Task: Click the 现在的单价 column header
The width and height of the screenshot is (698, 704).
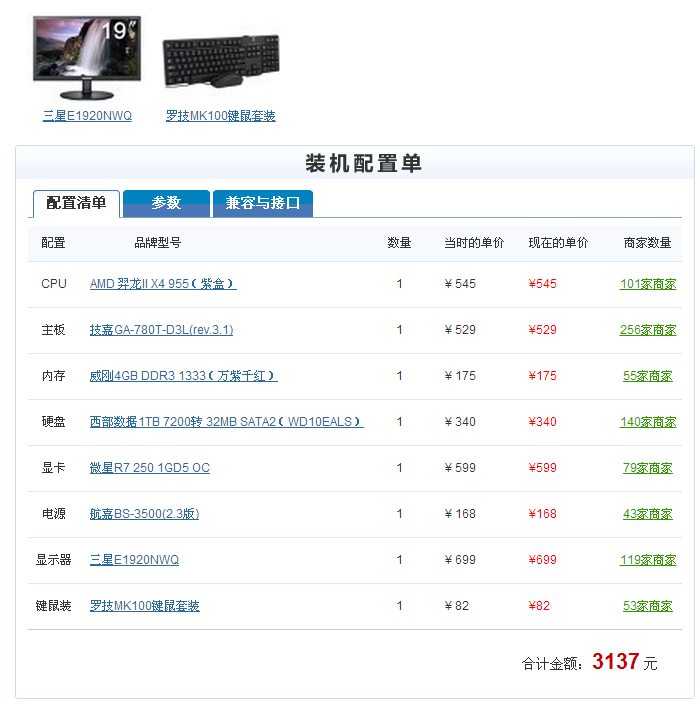Action: point(558,243)
